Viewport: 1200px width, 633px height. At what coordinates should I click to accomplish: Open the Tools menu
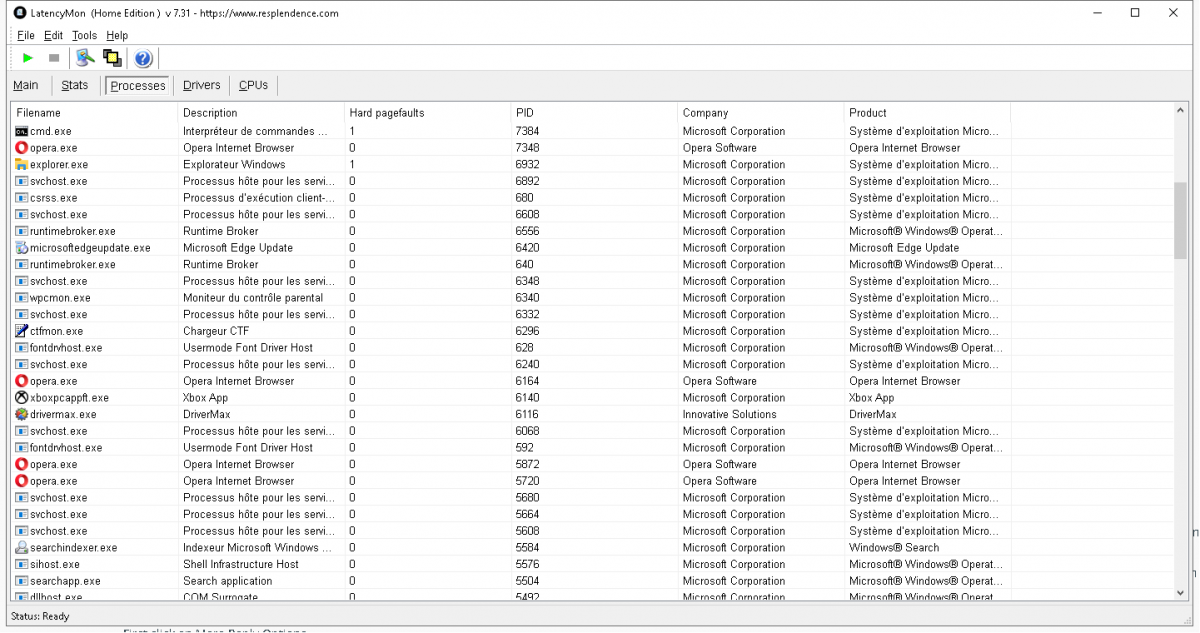(85, 35)
